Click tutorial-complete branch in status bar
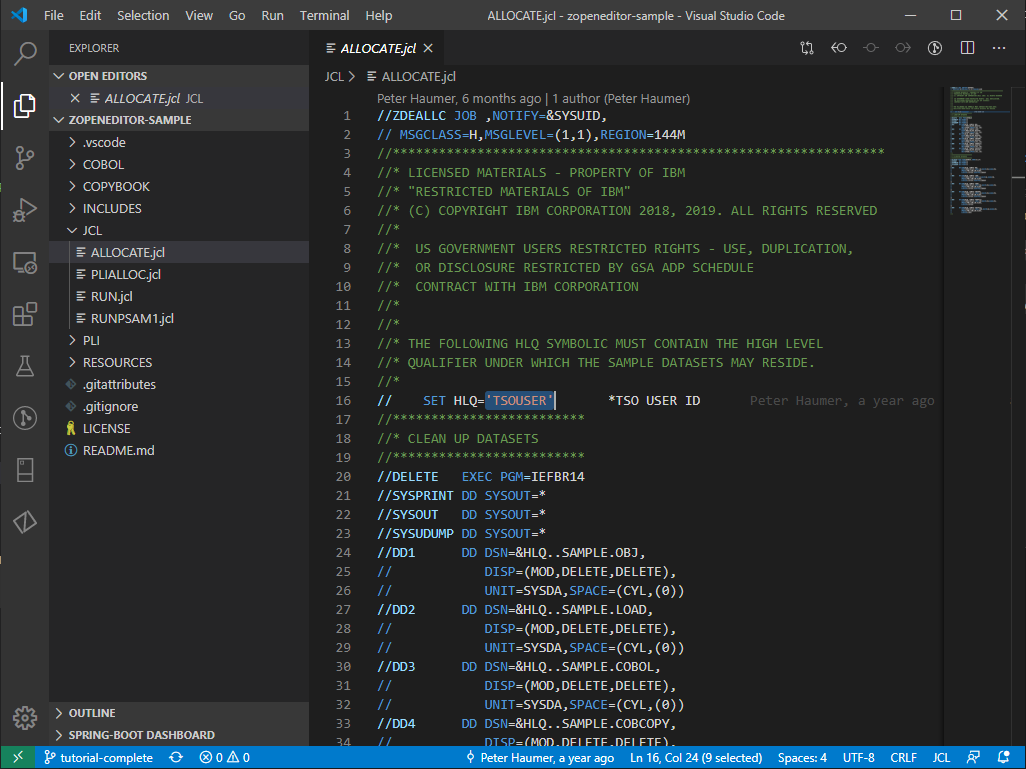The height and width of the screenshot is (769, 1026). coord(98,757)
